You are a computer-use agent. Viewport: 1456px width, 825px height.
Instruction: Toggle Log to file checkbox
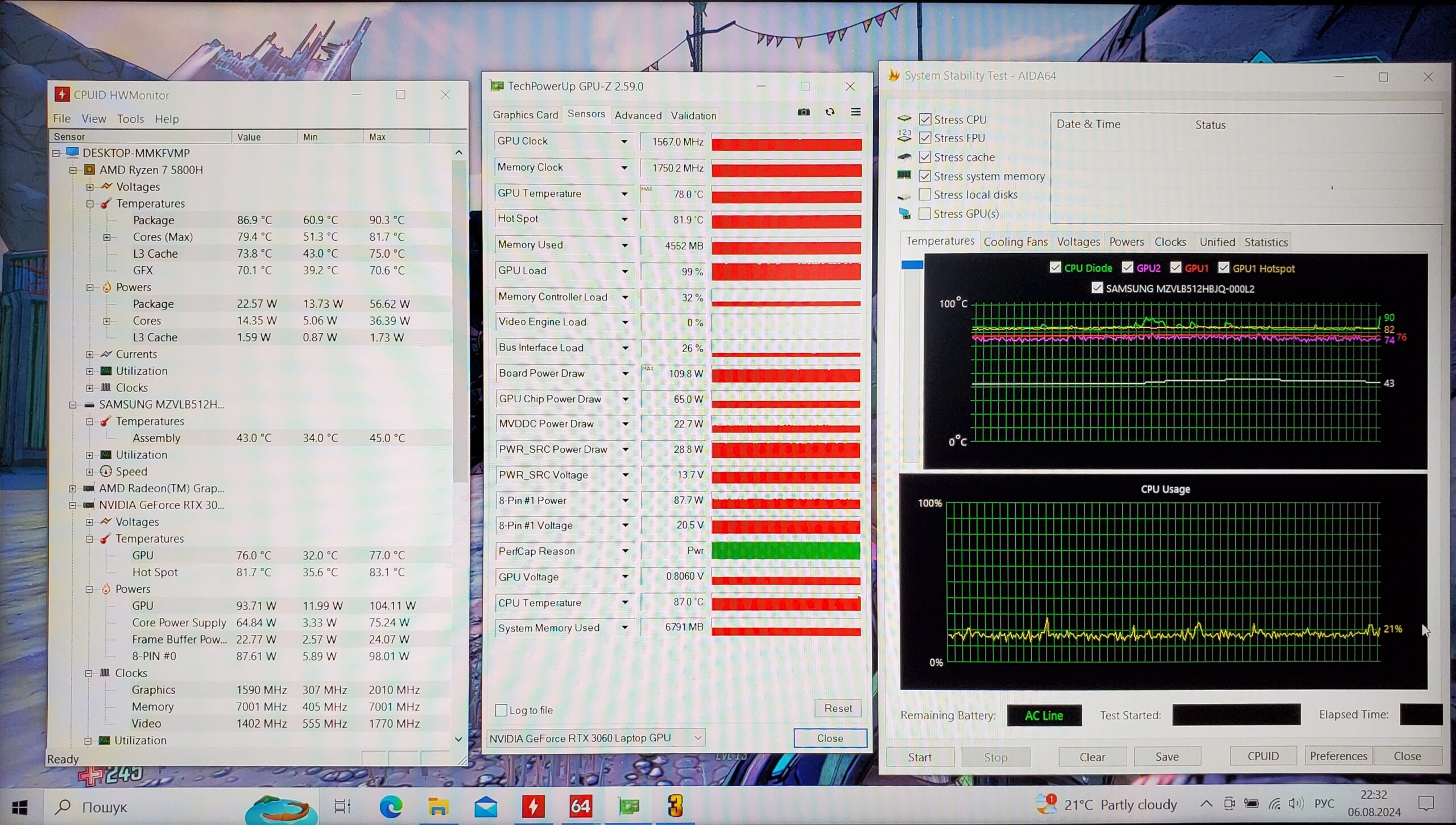[x=501, y=710]
